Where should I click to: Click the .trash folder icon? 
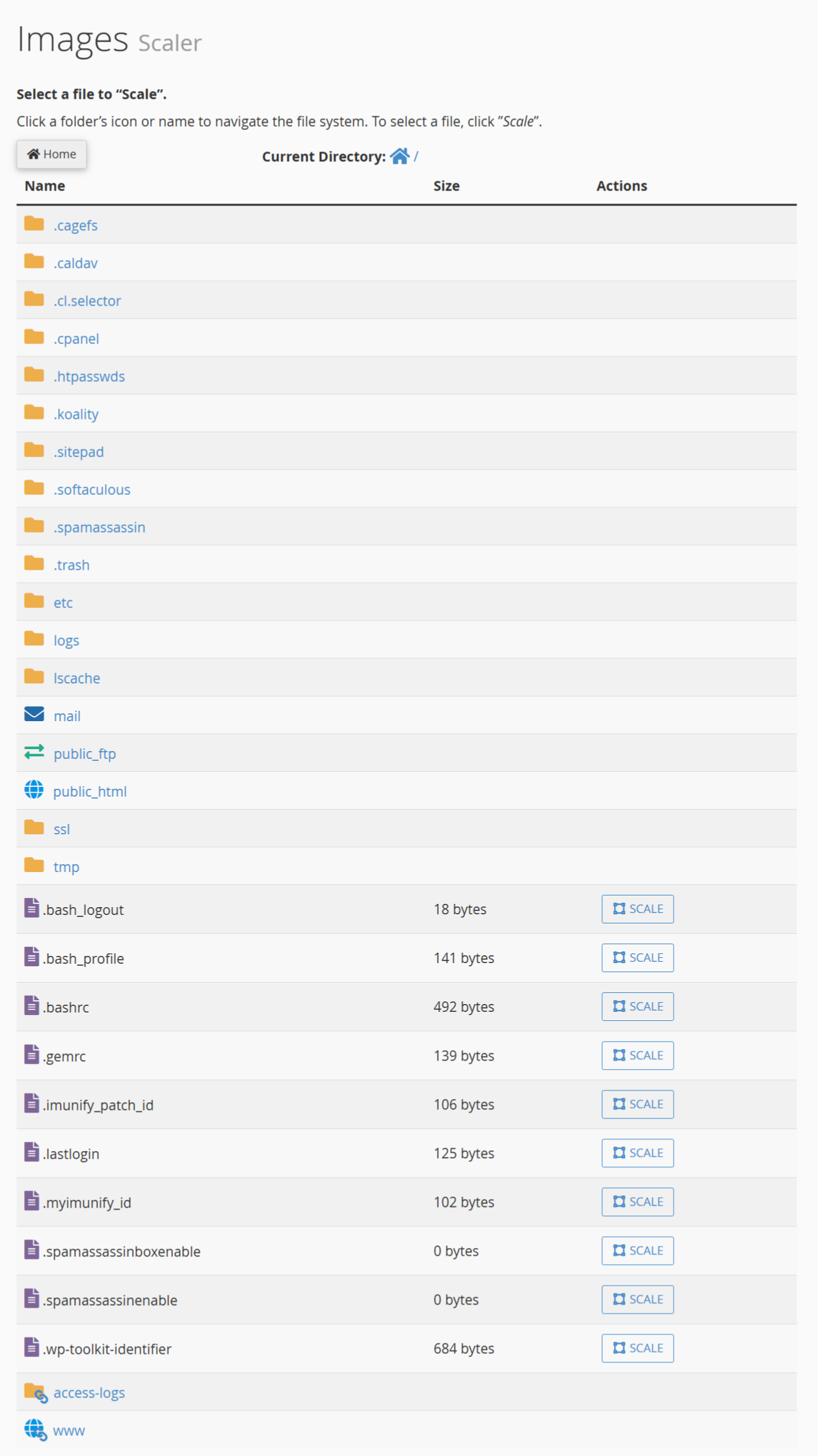(34, 563)
